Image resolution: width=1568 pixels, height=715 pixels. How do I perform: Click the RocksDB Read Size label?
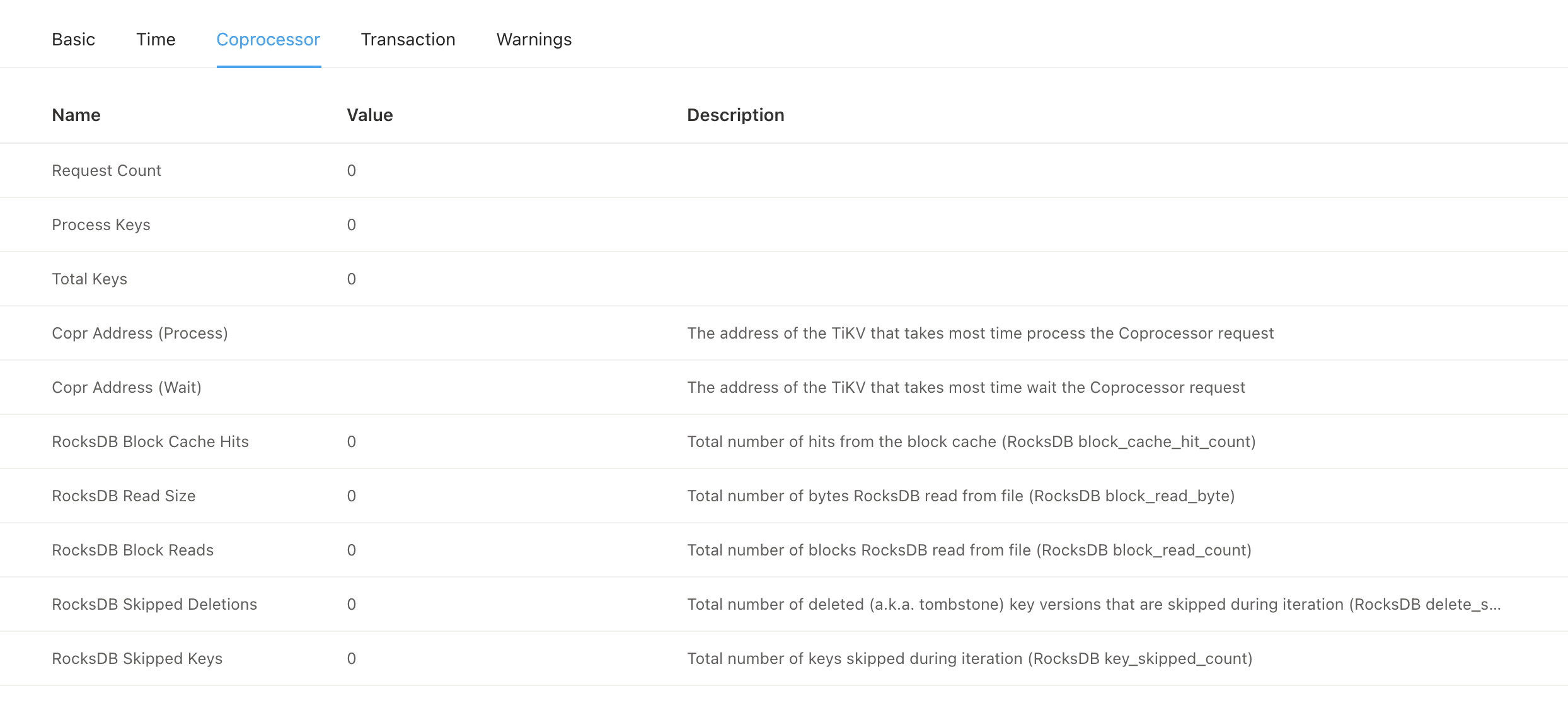(124, 496)
